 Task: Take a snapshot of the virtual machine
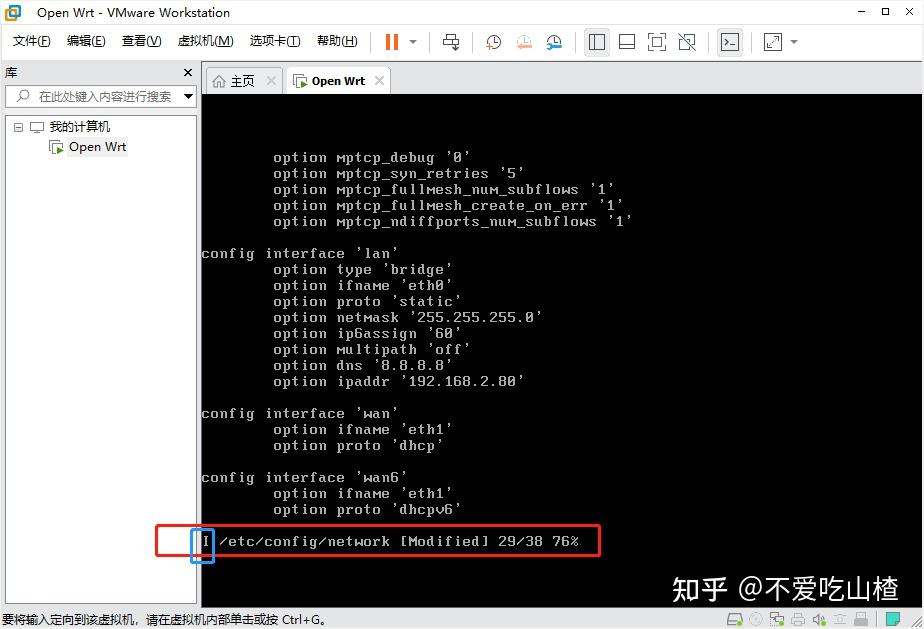(491, 42)
